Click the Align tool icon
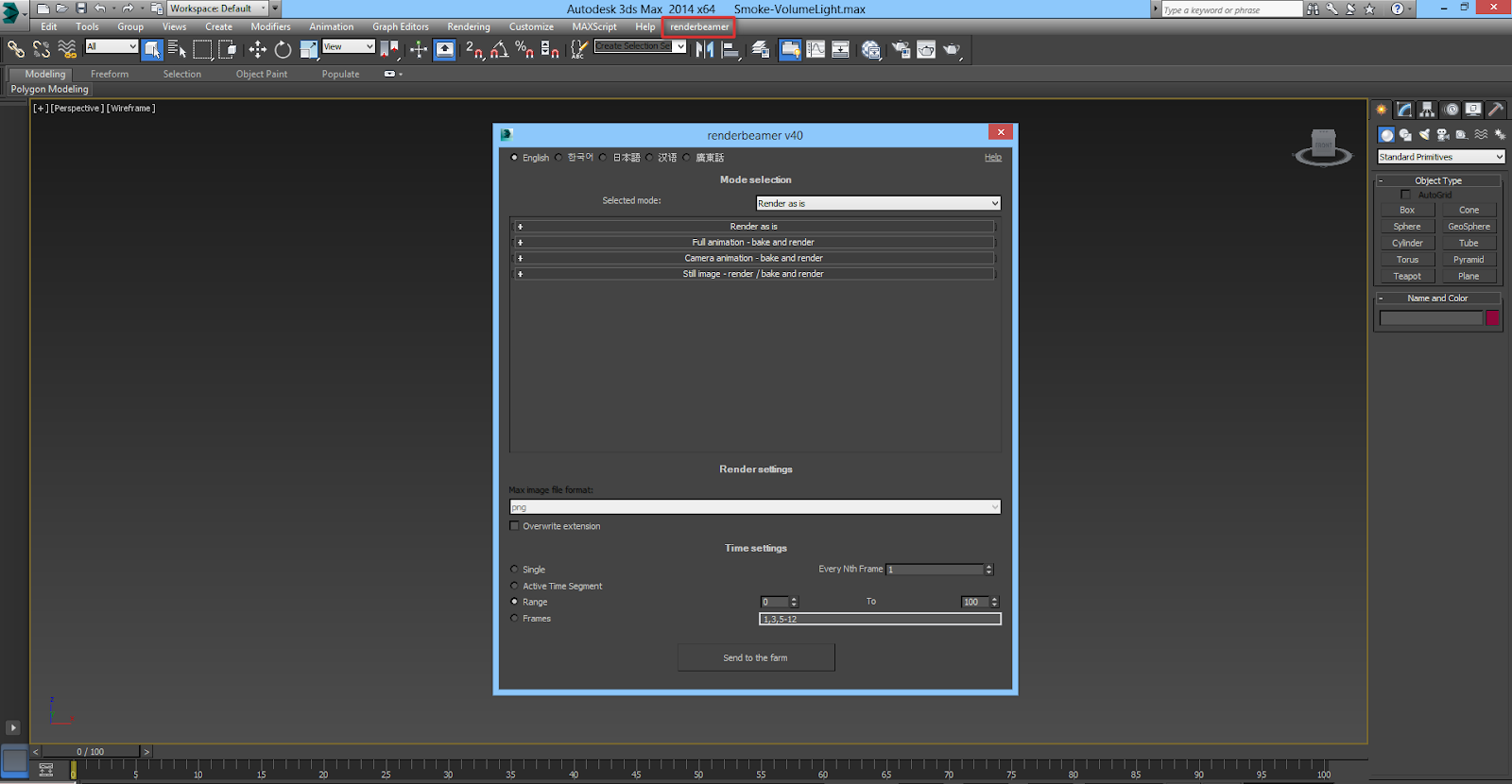The height and width of the screenshot is (784, 1512). 730,49
